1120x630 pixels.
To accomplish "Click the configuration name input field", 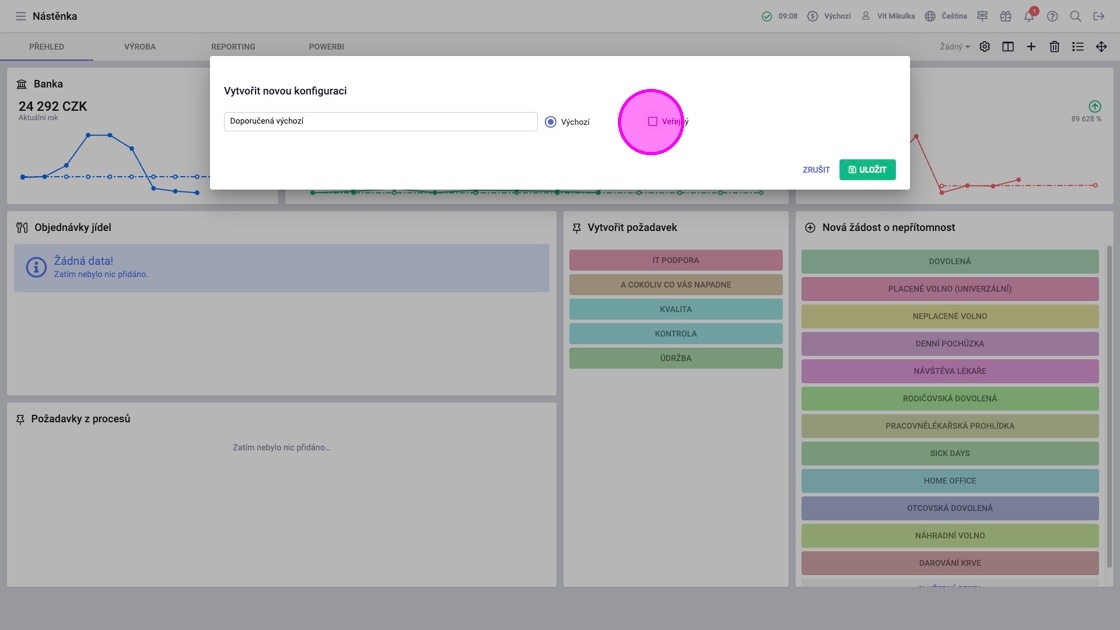I will tap(381, 121).
